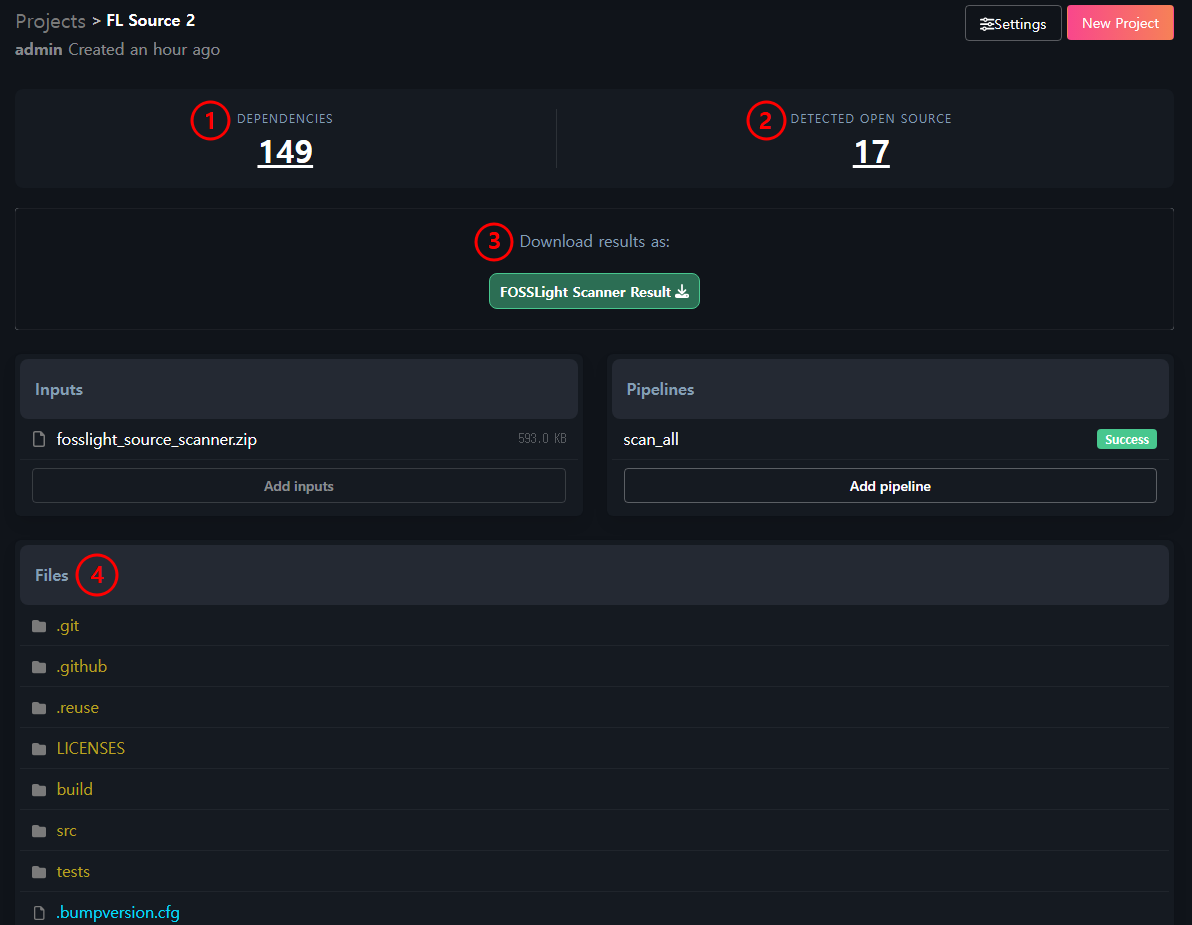Viewport: 1192px width, 925px height.
Task: Open the scan_all pipeline entry
Action: pyautogui.click(x=651, y=439)
